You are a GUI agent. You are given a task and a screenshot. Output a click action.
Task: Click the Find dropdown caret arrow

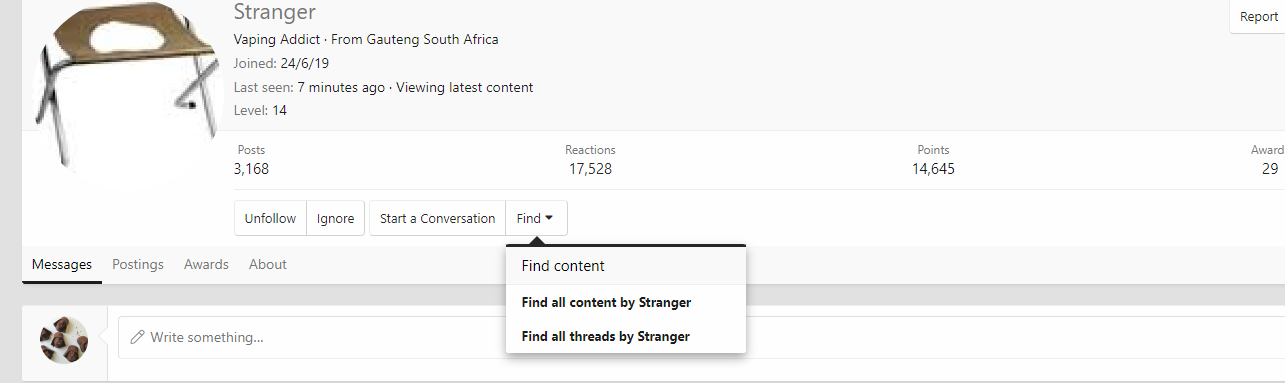tap(550, 218)
